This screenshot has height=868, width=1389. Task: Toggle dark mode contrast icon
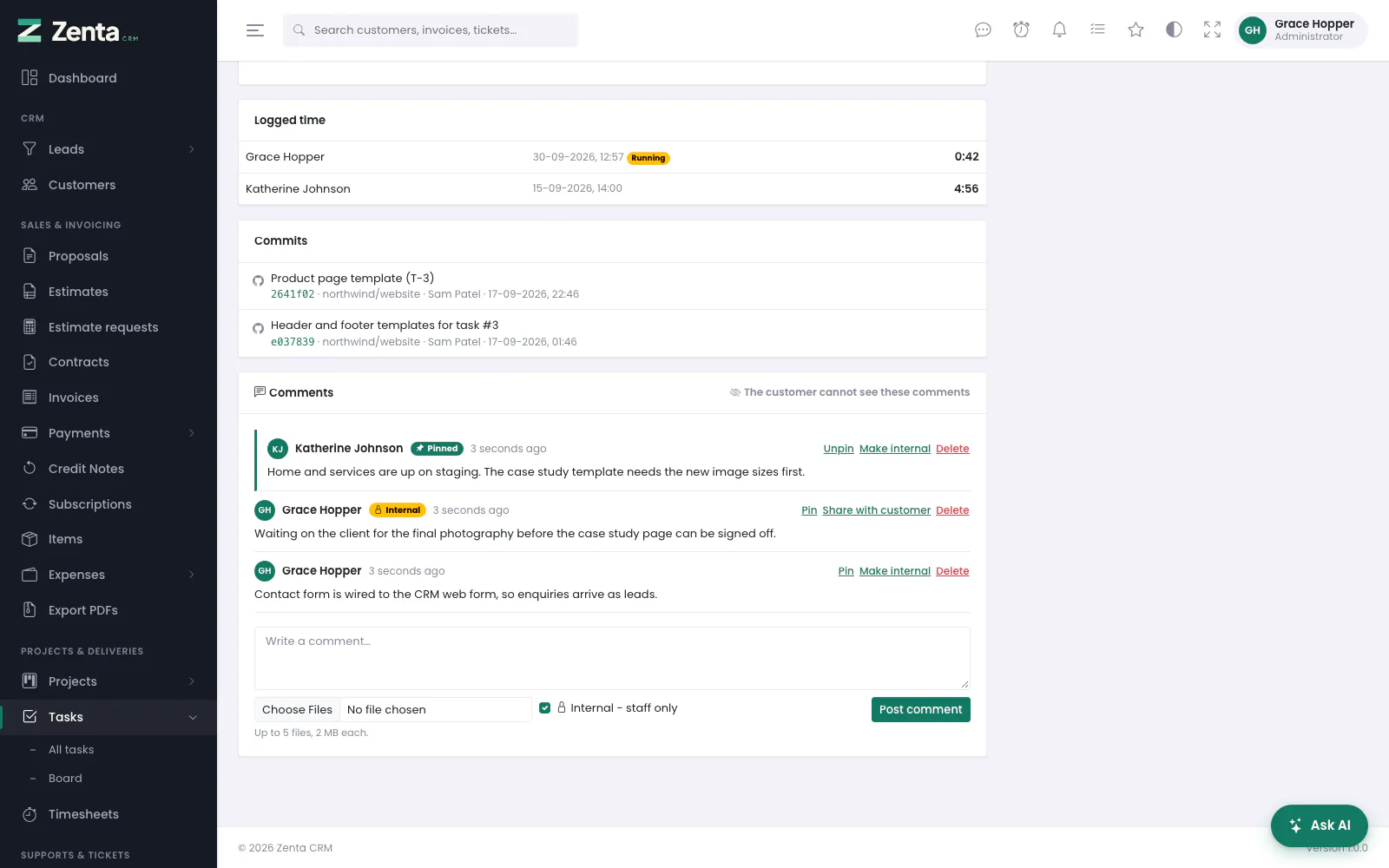pos(1174,30)
